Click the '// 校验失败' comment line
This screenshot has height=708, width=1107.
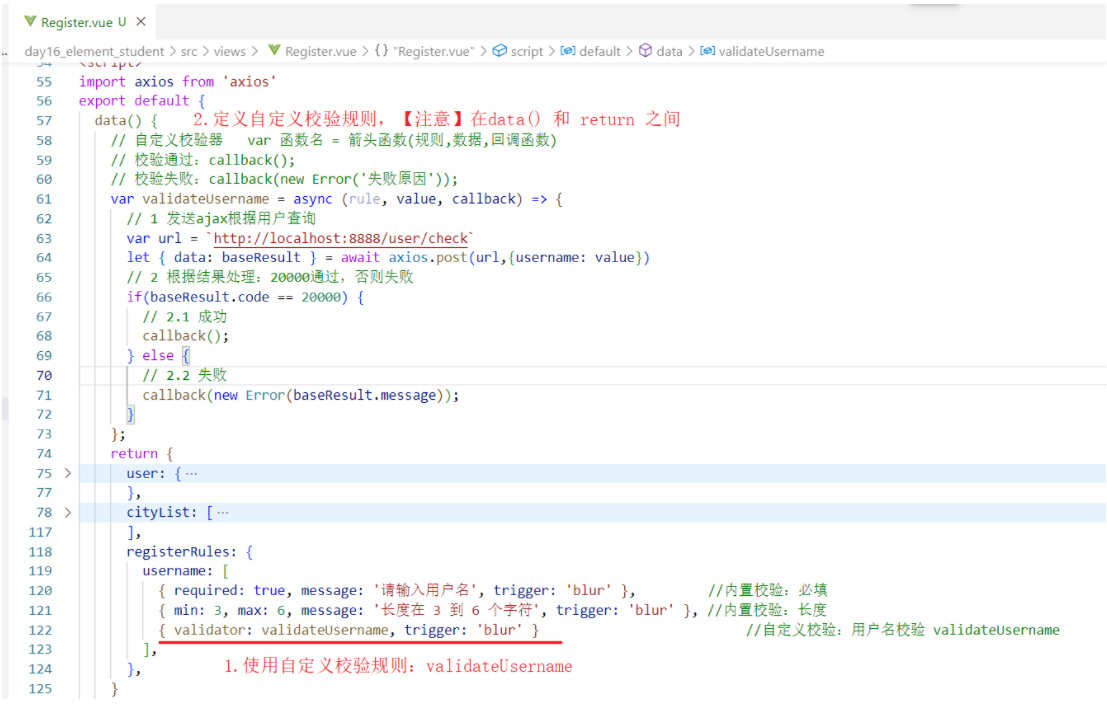(285, 179)
